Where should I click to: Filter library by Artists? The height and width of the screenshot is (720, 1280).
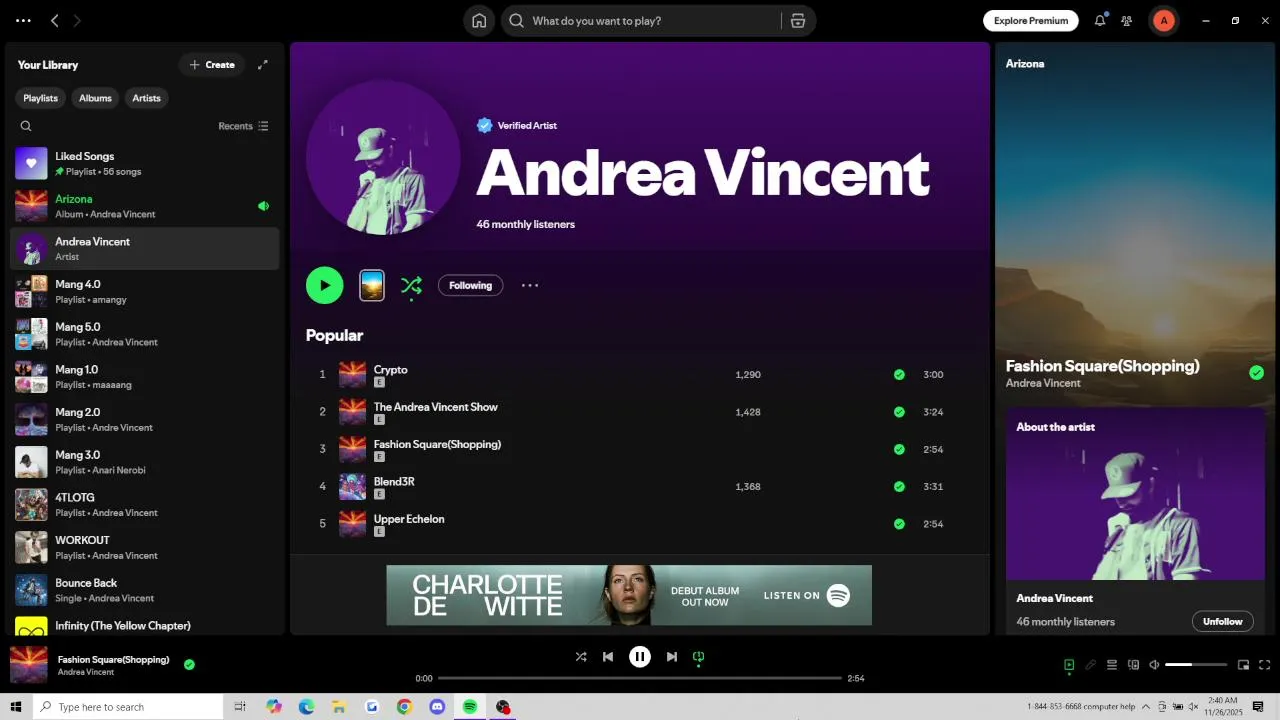[x=146, y=98]
